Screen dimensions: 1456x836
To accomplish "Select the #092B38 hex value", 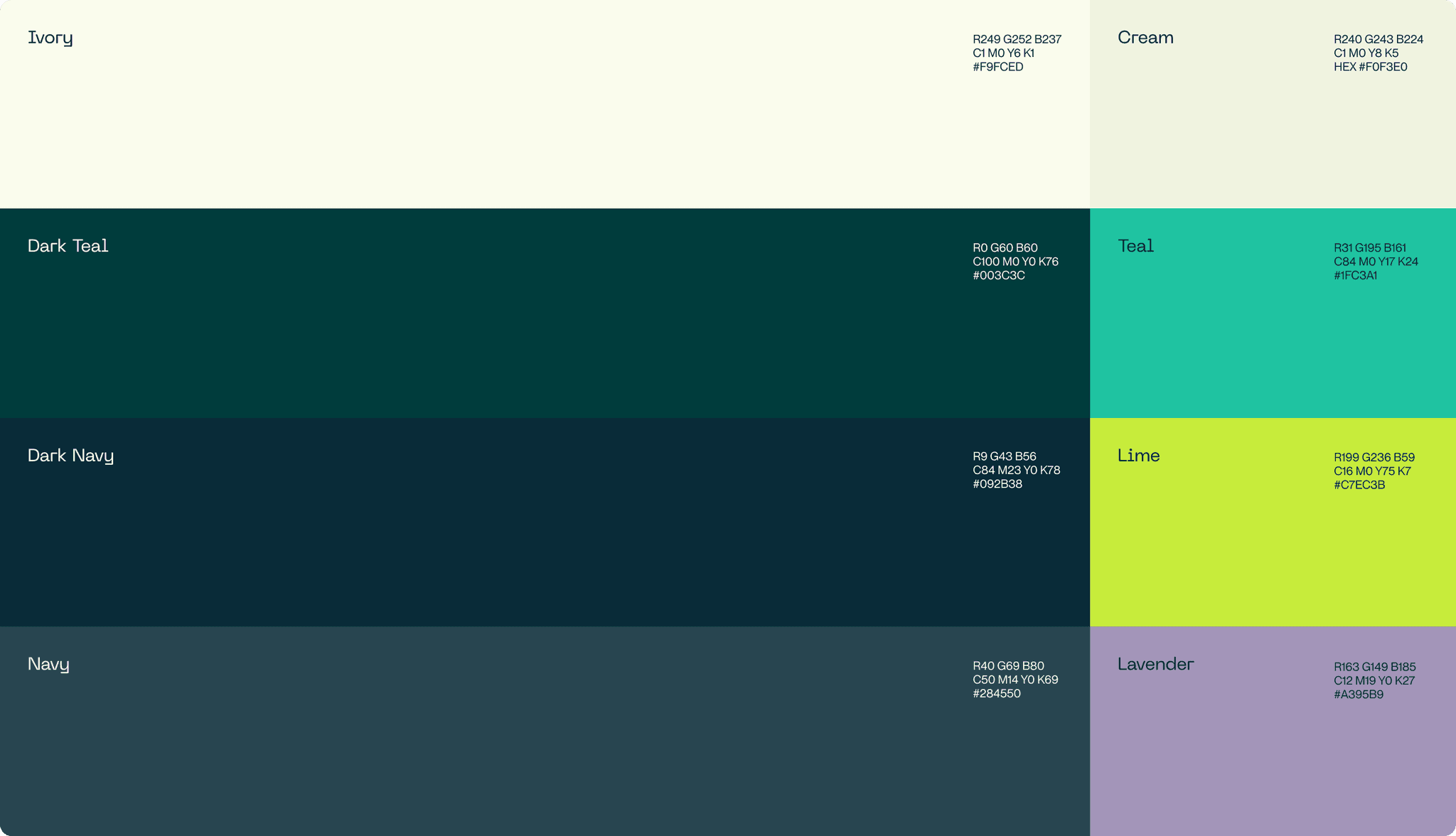I will [997, 484].
